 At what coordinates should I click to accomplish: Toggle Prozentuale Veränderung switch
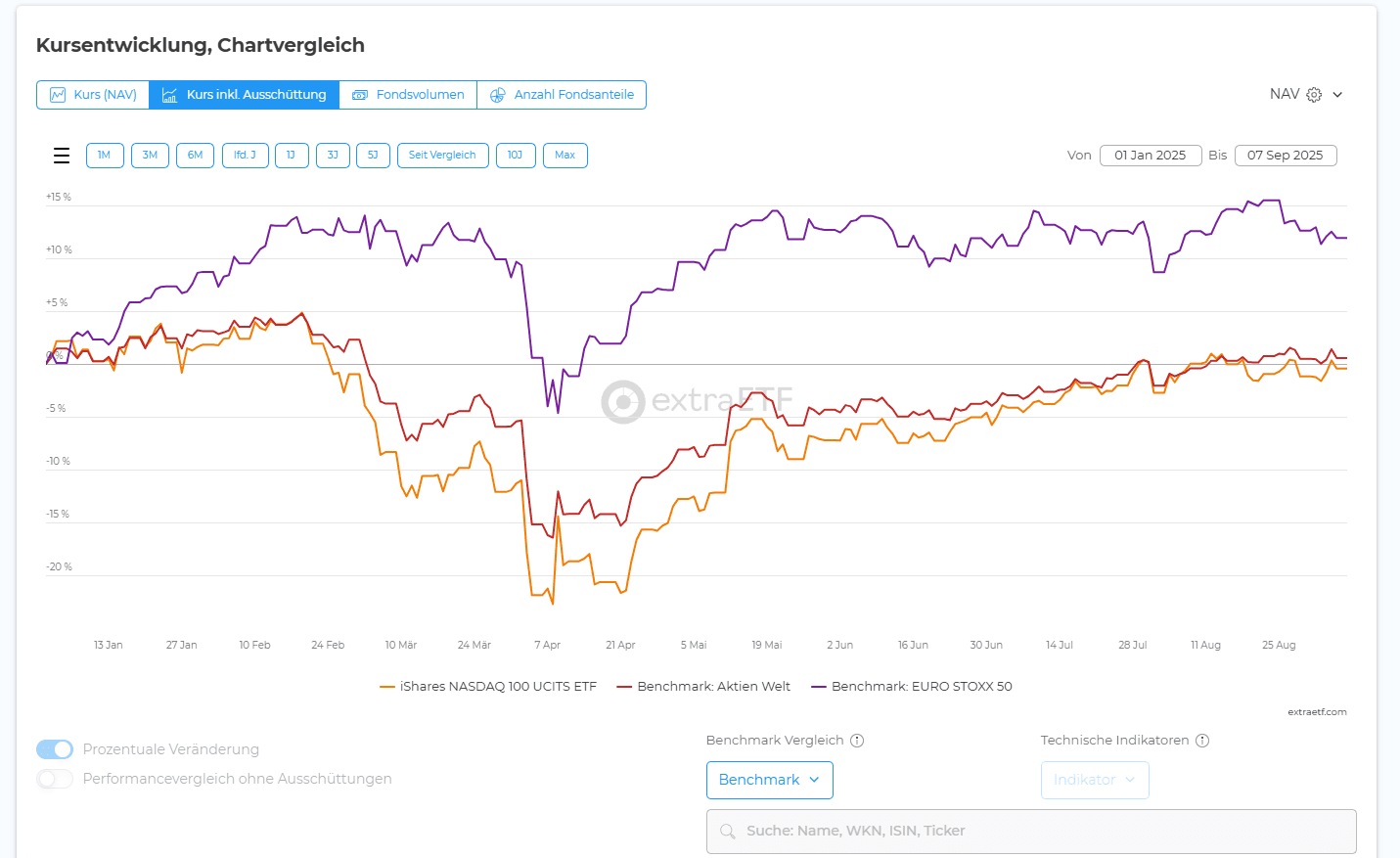pos(55,749)
